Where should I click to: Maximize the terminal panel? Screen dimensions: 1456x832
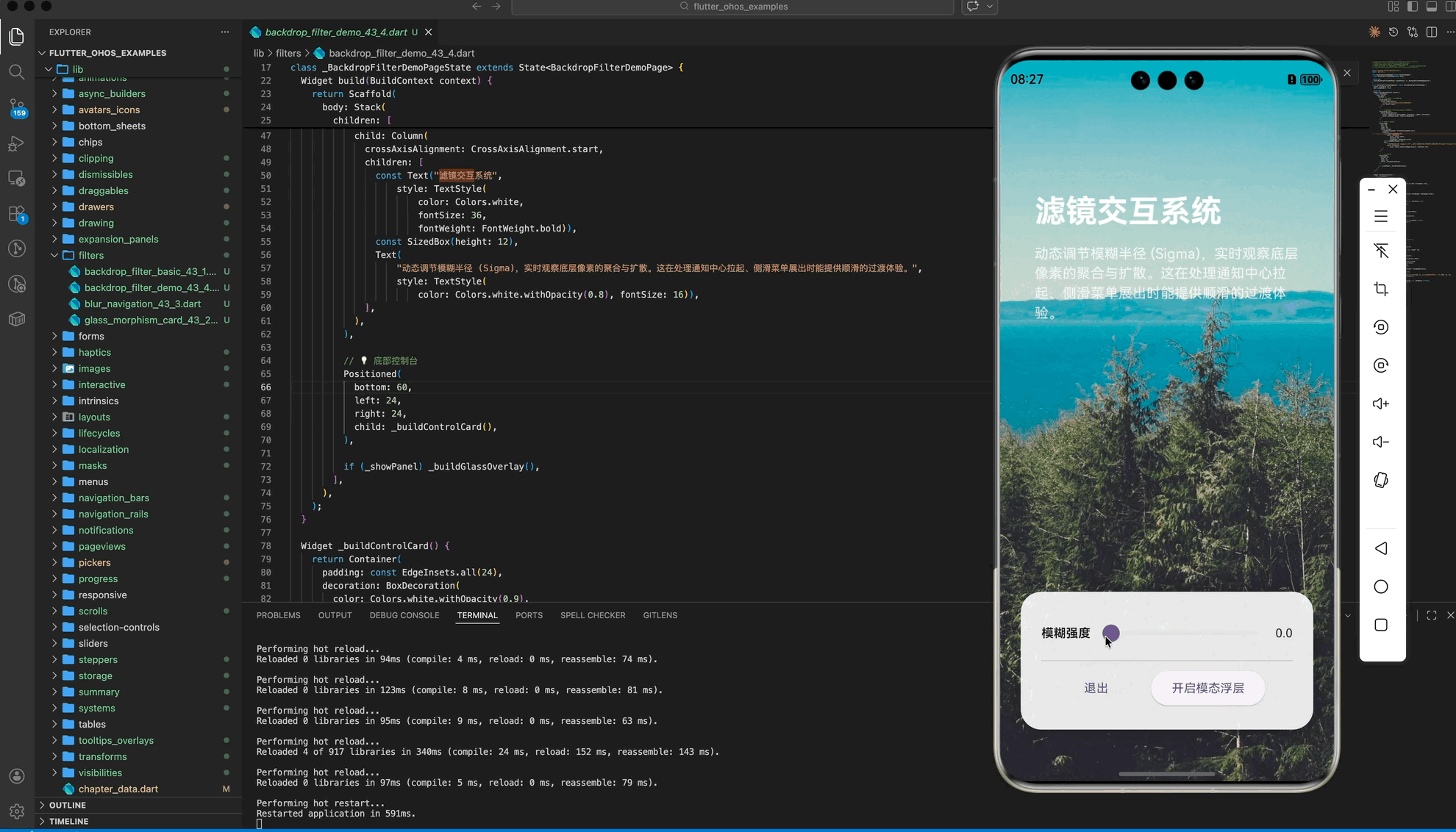1431,615
